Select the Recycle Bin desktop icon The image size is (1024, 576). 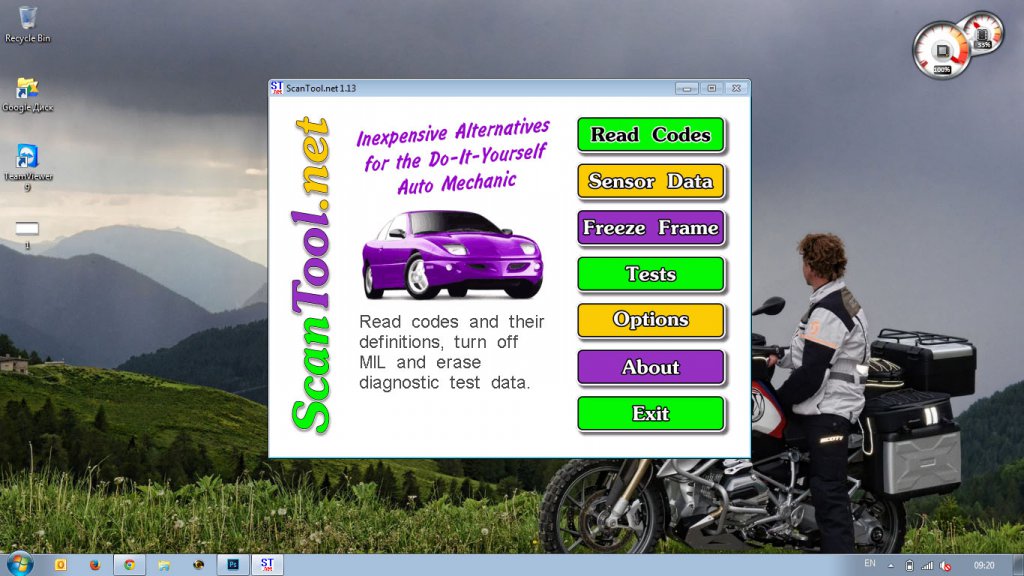coord(27,25)
